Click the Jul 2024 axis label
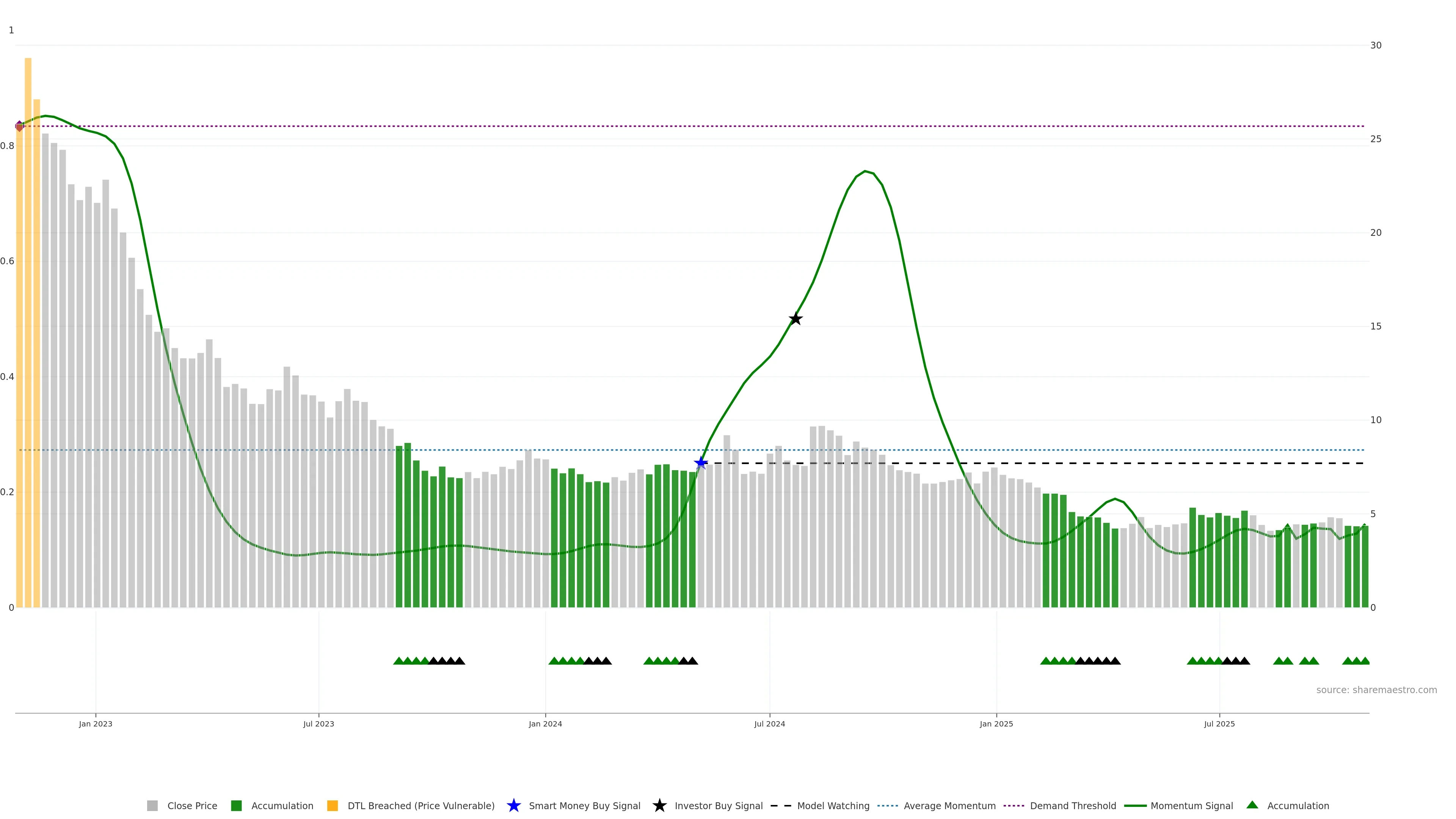The image size is (1456, 819). (x=769, y=723)
